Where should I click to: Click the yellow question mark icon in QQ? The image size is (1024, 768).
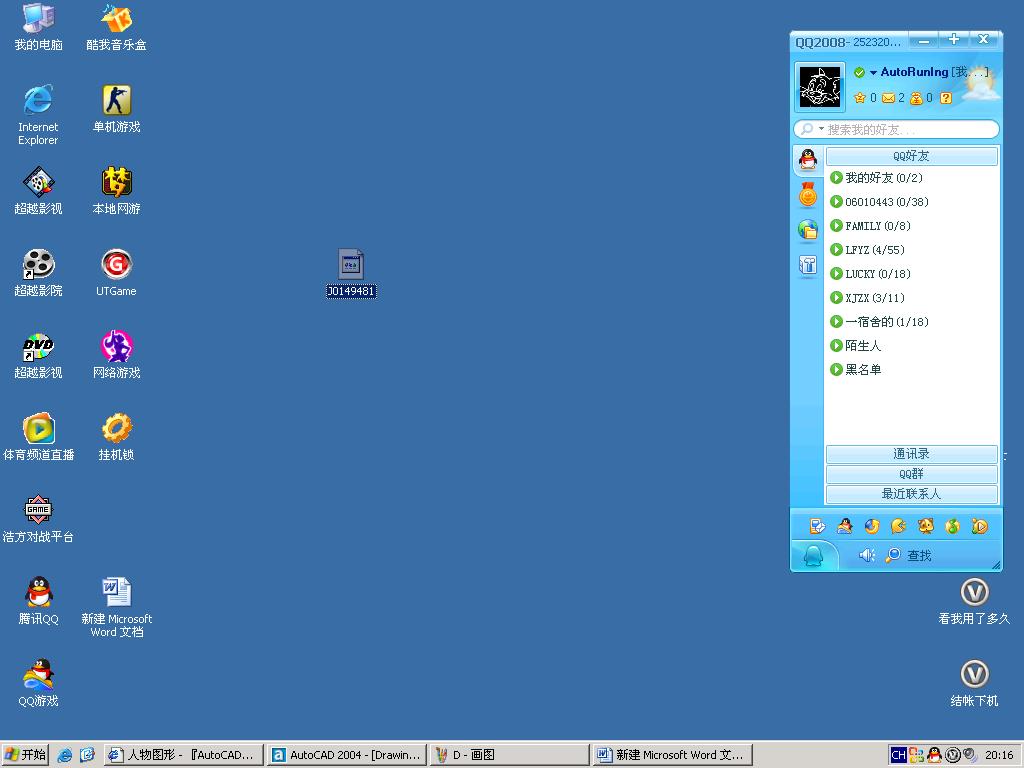(x=946, y=98)
